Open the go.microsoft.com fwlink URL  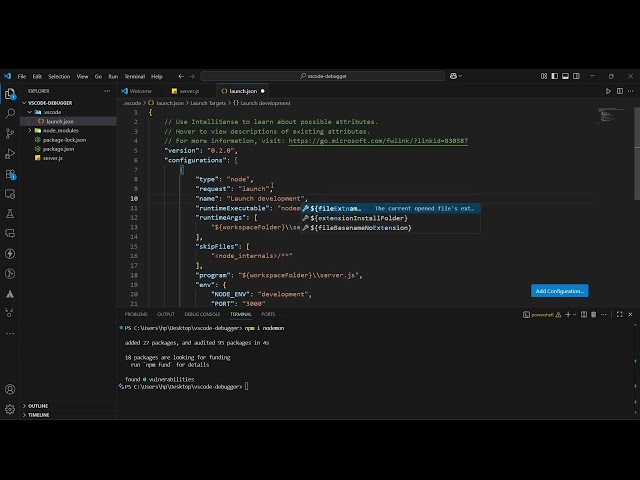(378, 141)
